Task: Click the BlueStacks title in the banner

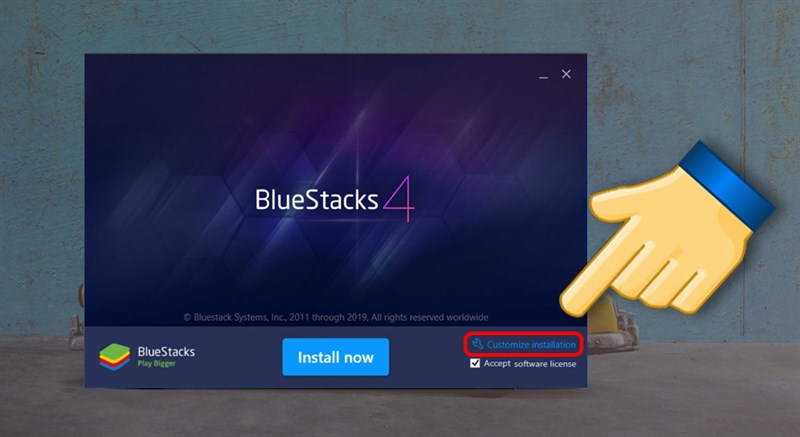Action: coord(317,200)
